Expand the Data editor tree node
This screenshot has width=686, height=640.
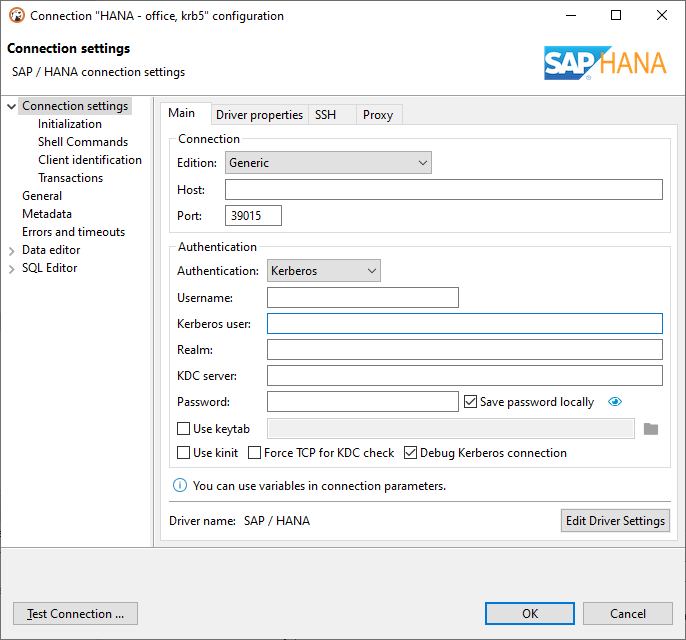[x=12, y=251]
